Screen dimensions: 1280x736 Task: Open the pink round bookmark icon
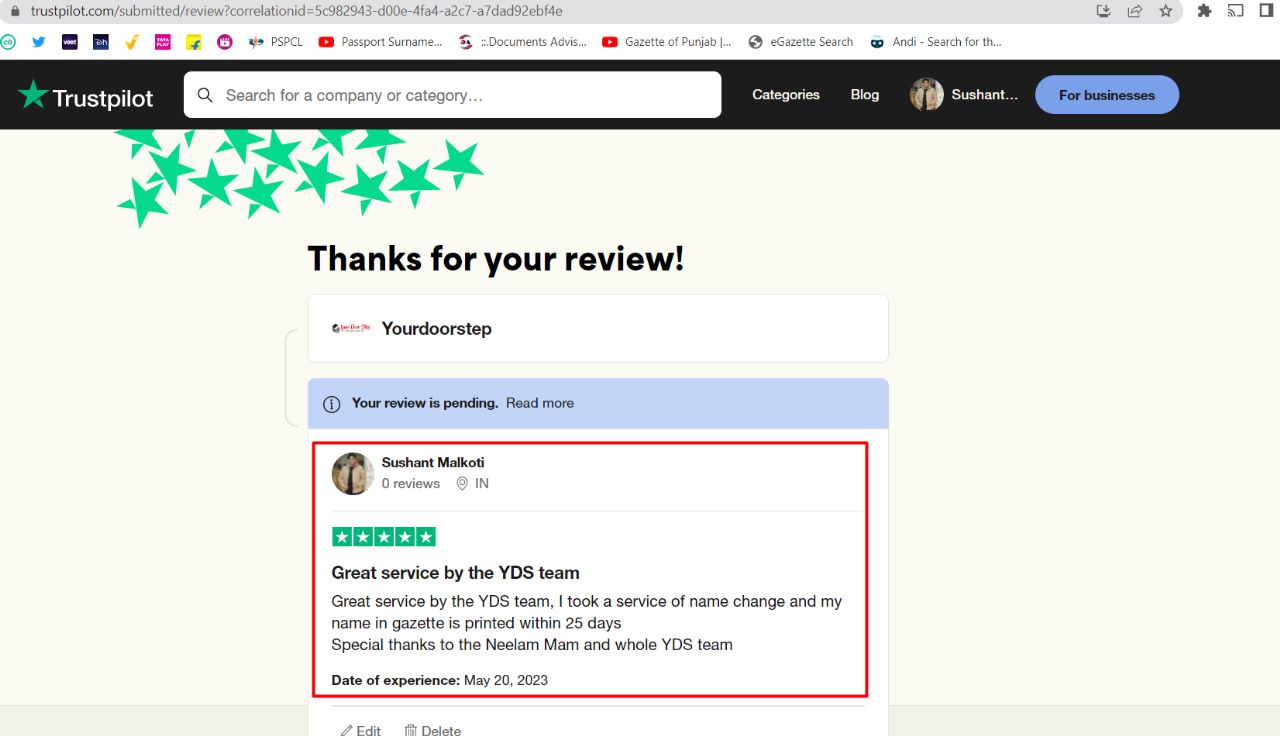click(225, 42)
